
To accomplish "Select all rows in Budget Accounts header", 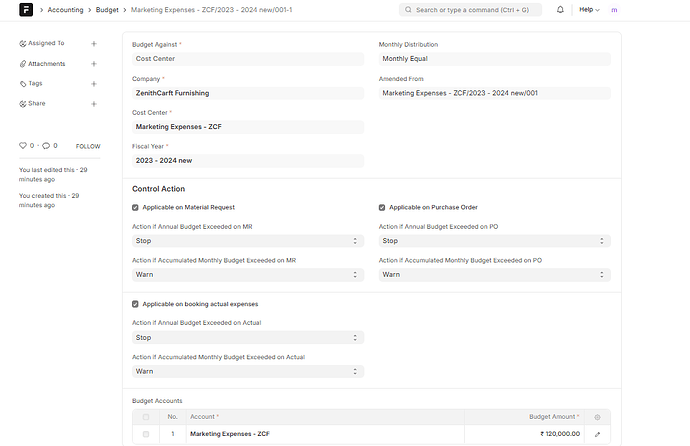I will pyautogui.click(x=146, y=417).
